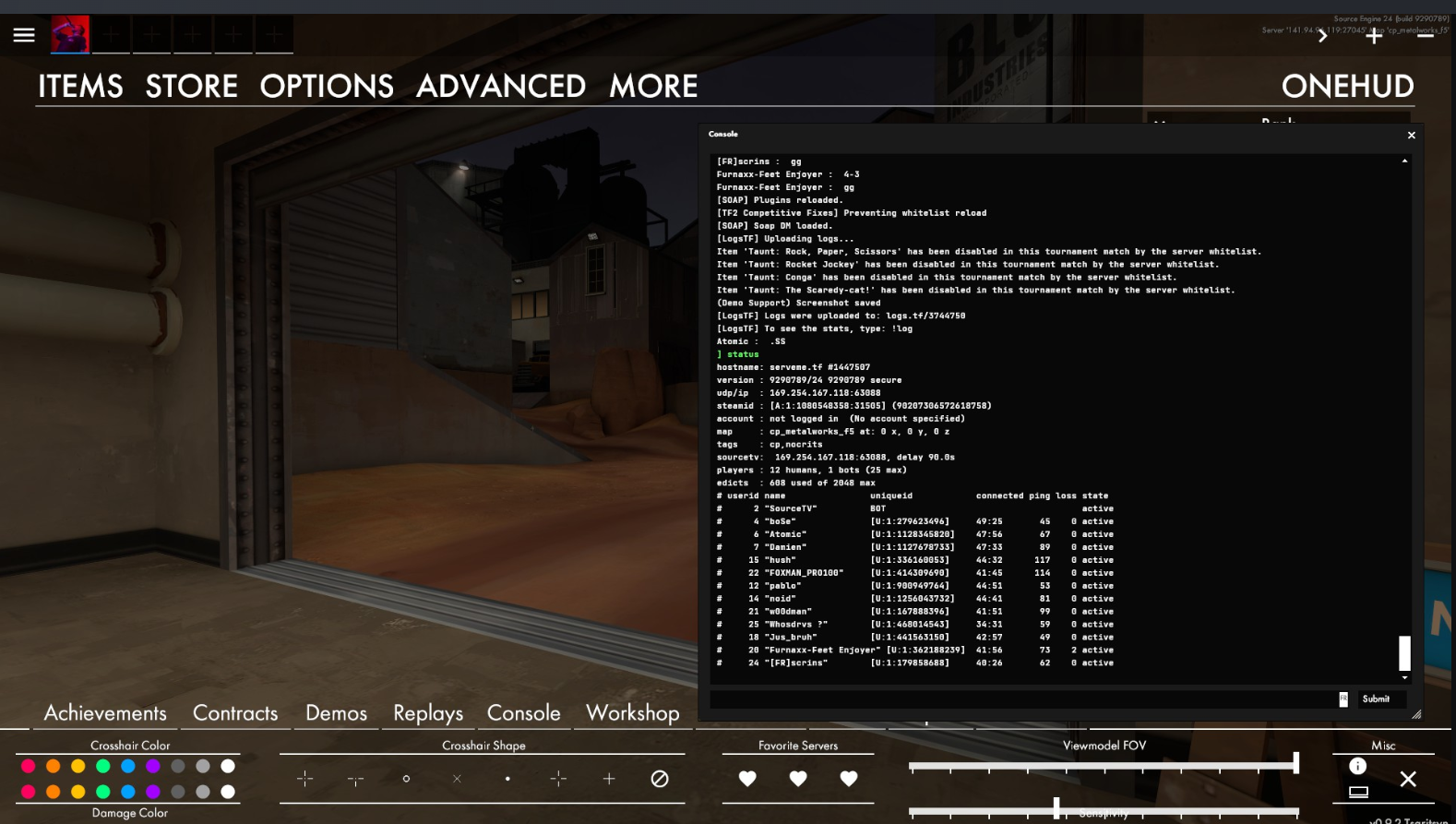The image size is (1456, 824).
Task: Click the first Favorite Servers heart
Action: pos(747,779)
